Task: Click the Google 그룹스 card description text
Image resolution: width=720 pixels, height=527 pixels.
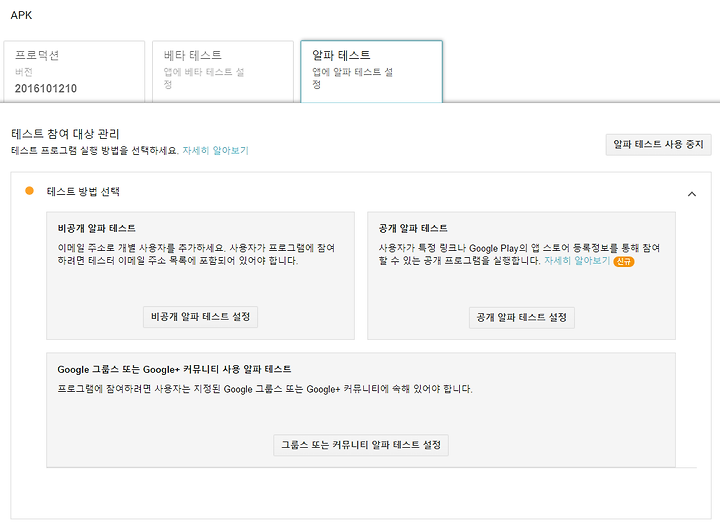Action: [x=265, y=389]
